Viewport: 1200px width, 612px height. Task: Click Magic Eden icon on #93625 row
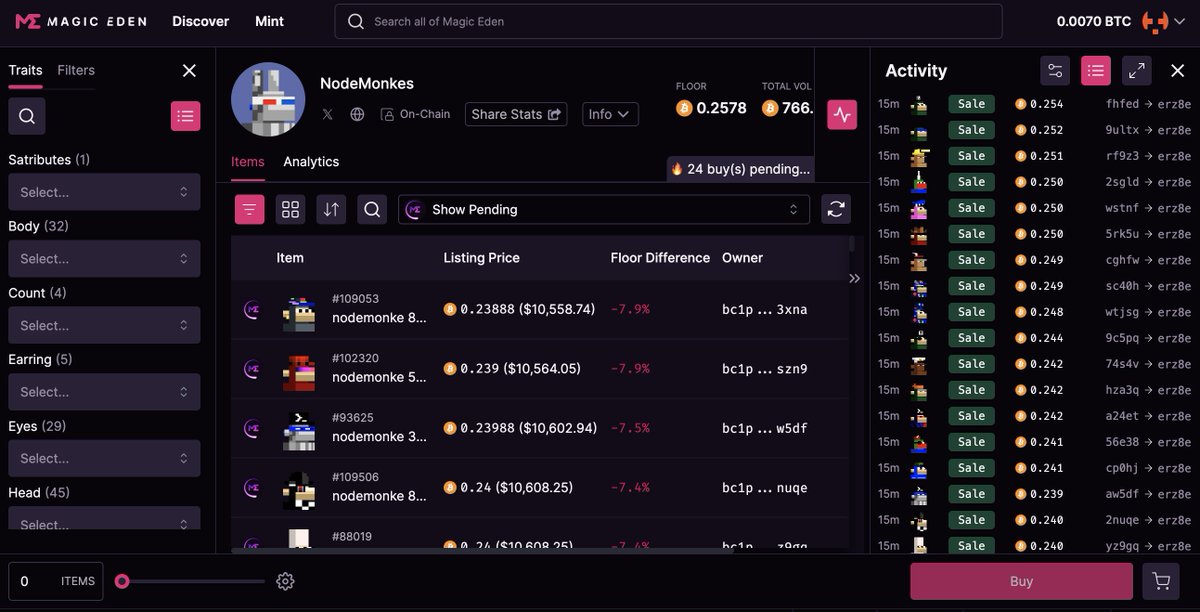coord(252,428)
